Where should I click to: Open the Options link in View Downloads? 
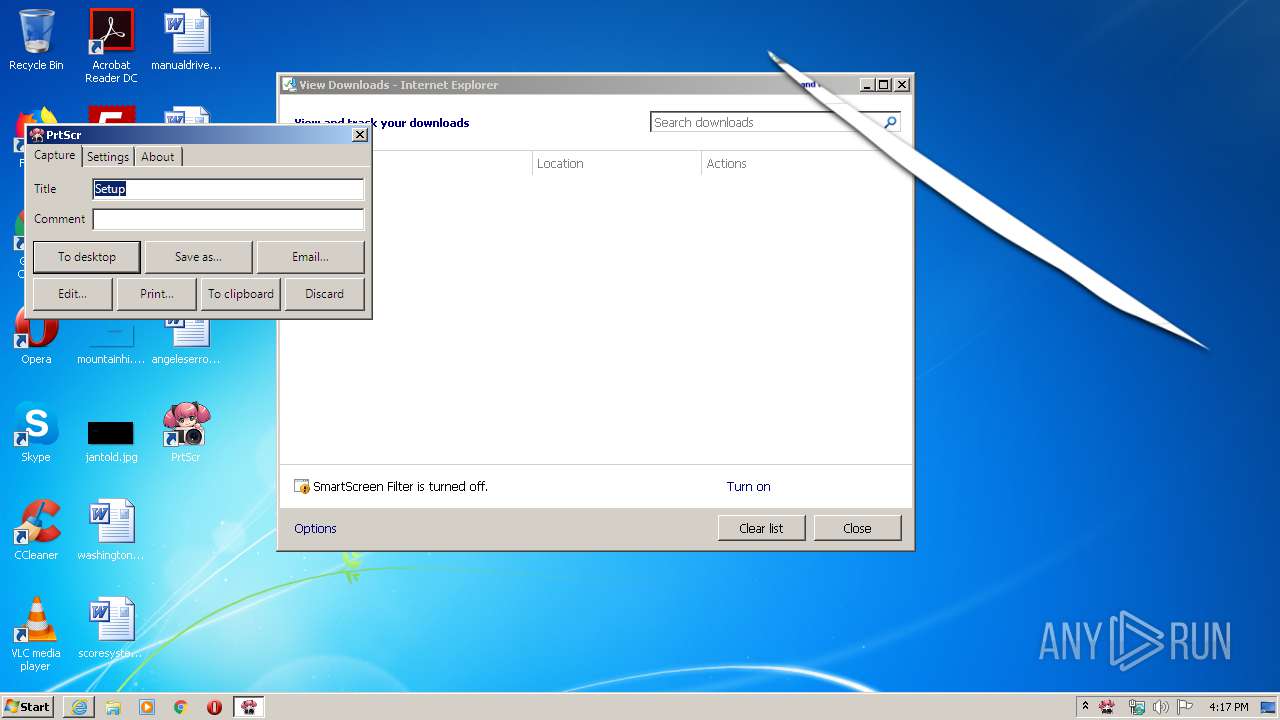tap(315, 529)
